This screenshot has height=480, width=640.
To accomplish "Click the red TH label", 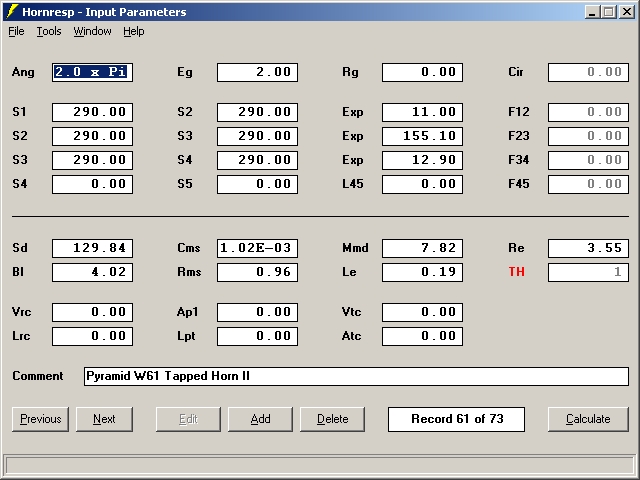I will [516, 272].
